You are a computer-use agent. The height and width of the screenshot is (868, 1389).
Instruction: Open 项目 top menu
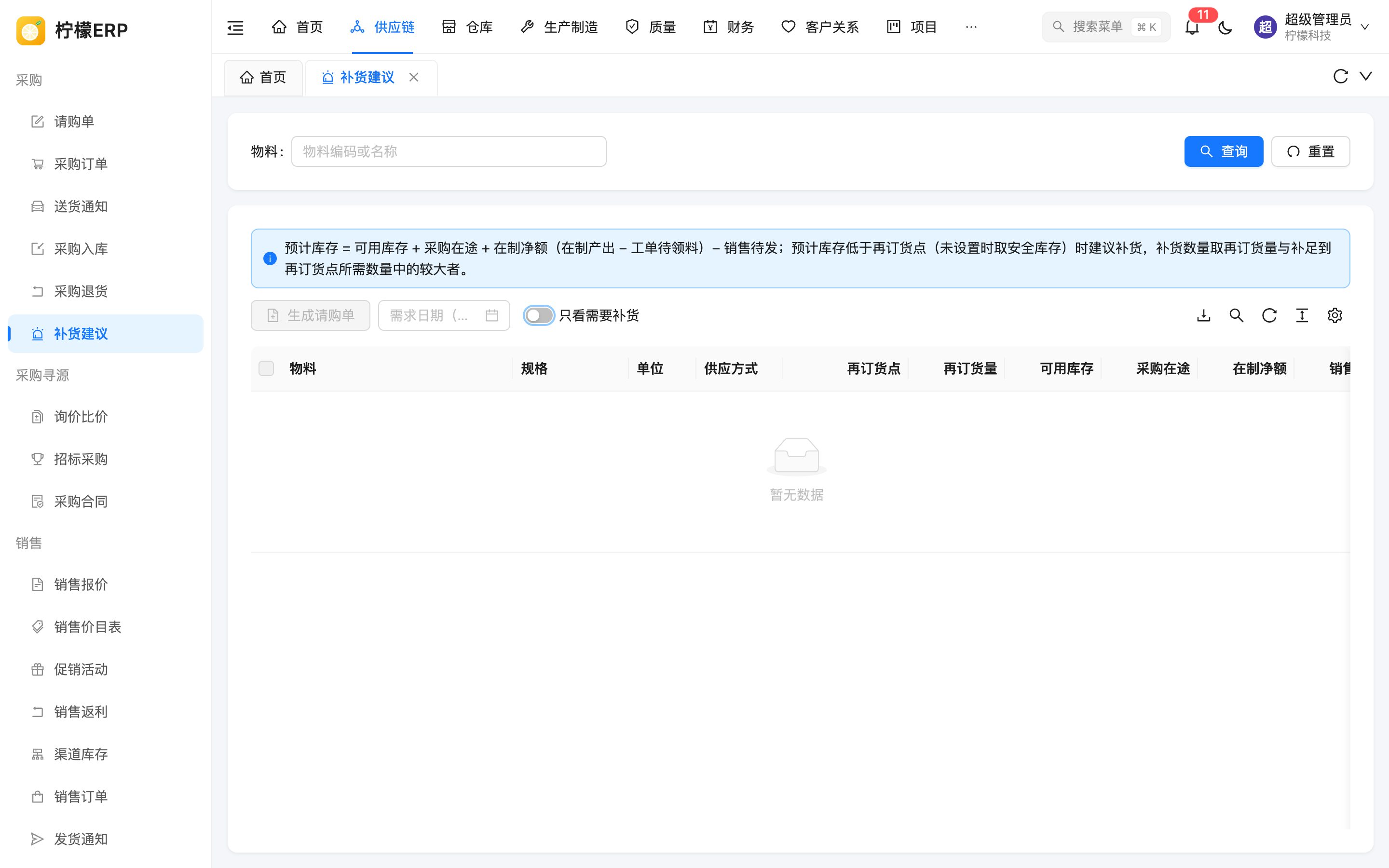tap(912, 27)
